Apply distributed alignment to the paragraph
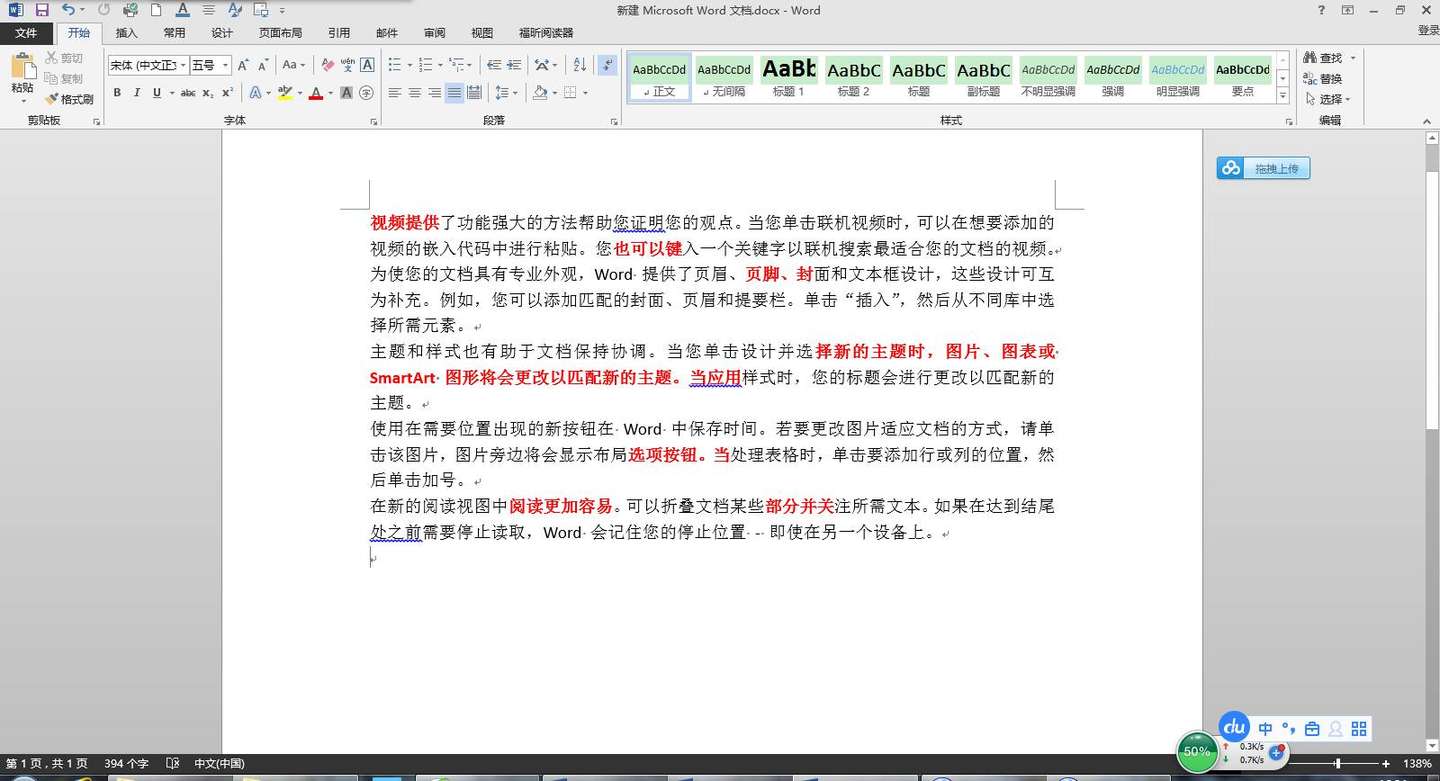Viewport: 1440px width, 781px height. click(475, 93)
